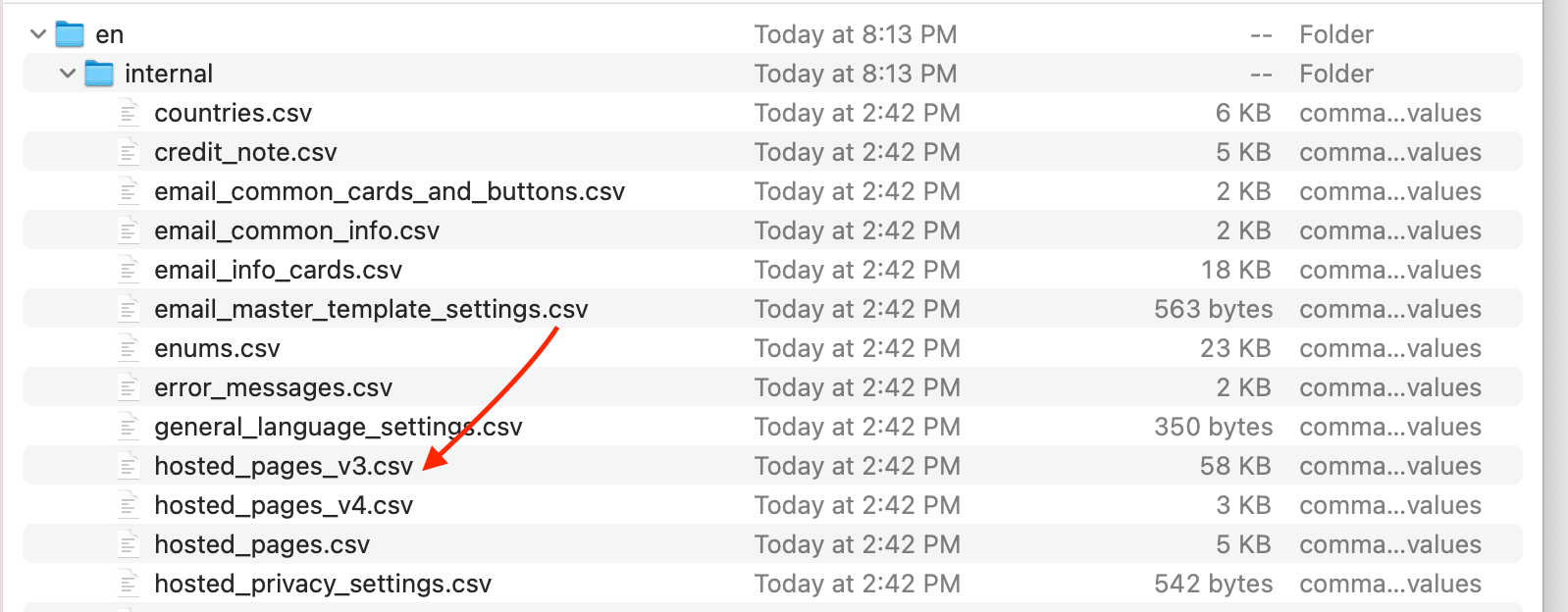Image resolution: width=1568 pixels, height=612 pixels.
Task: Click the hosted_pages_v3.csv file icon
Action: [129, 466]
